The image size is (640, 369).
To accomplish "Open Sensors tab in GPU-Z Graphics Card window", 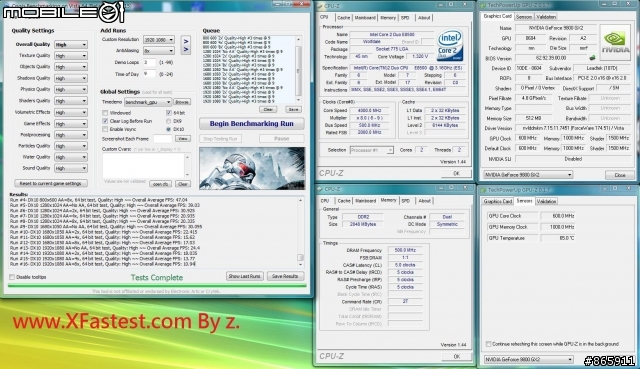I will [x=524, y=17].
